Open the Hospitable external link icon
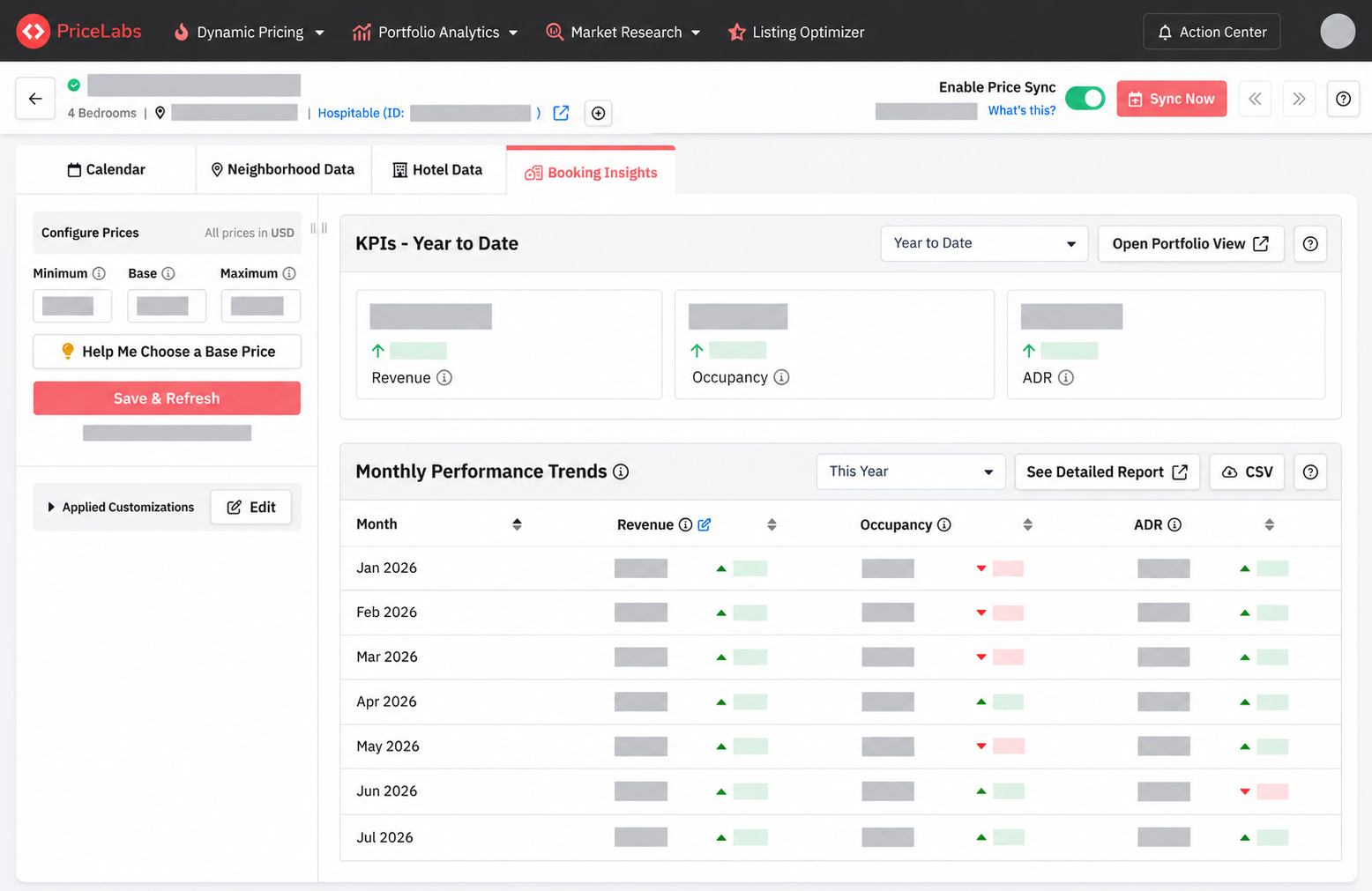This screenshot has width=1372, height=891. coord(561,113)
